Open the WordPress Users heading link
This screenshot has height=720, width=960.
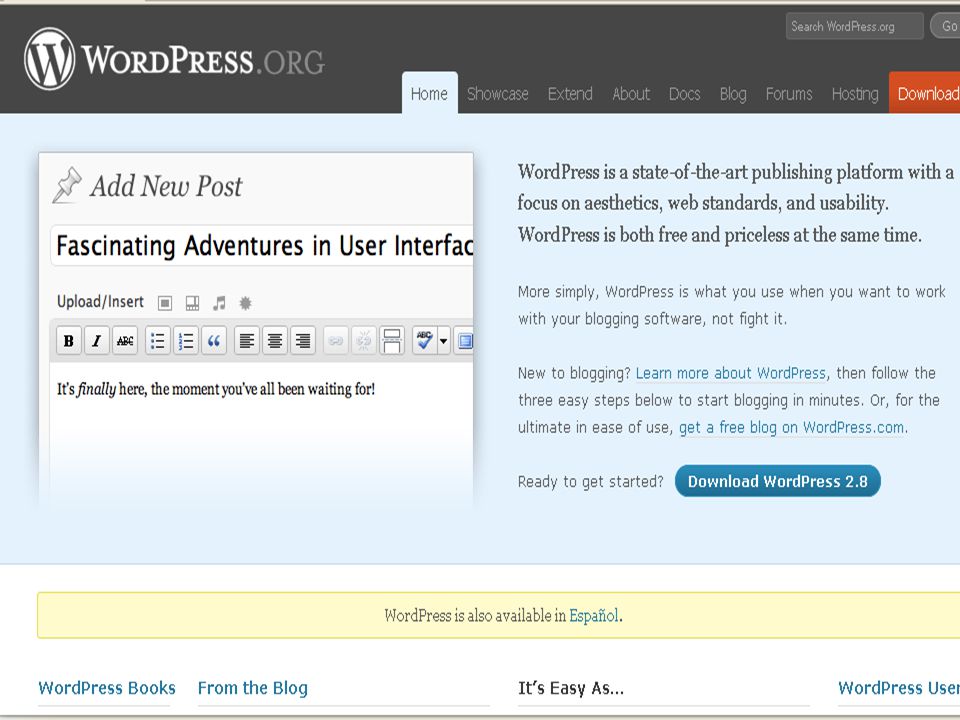click(x=899, y=688)
